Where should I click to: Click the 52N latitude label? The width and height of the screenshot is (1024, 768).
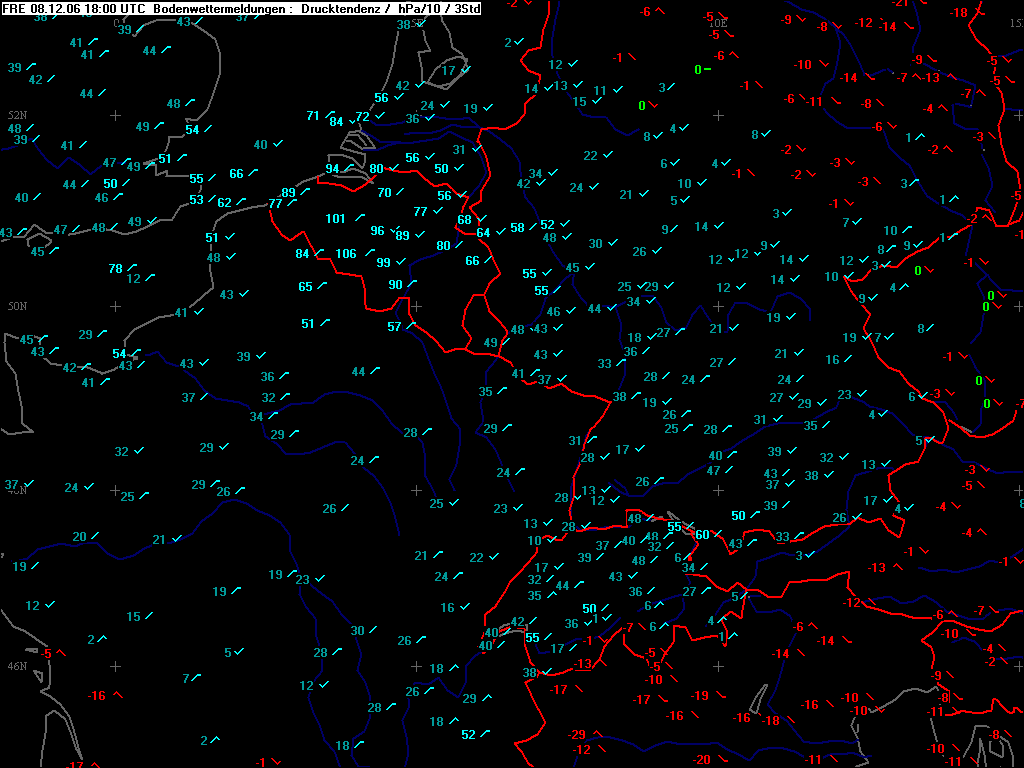pos(16,116)
